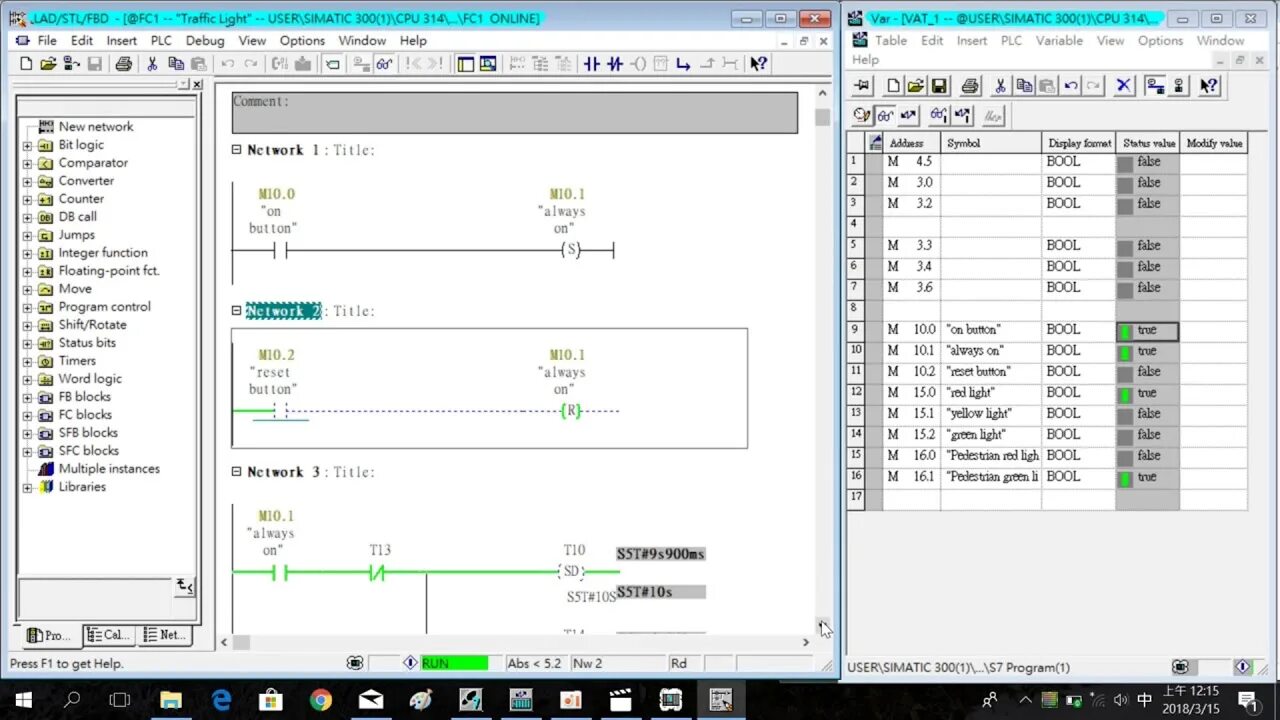Expand FC blocks tree node

click(27, 415)
